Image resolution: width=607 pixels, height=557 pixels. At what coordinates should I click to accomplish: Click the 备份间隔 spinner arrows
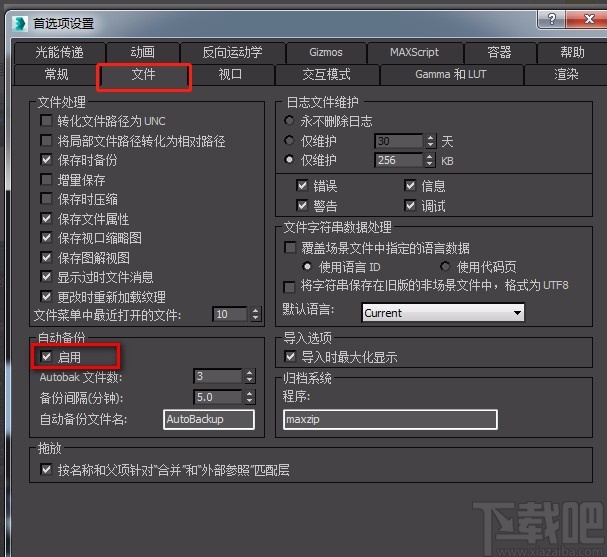(250, 397)
